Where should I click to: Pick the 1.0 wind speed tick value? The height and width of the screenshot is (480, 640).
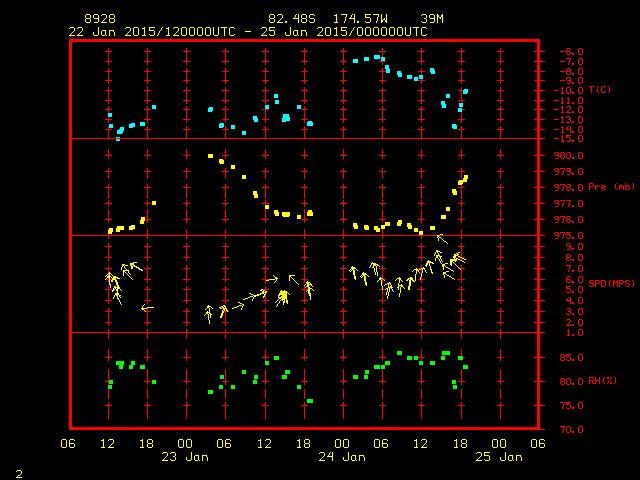[x=574, y=333]
